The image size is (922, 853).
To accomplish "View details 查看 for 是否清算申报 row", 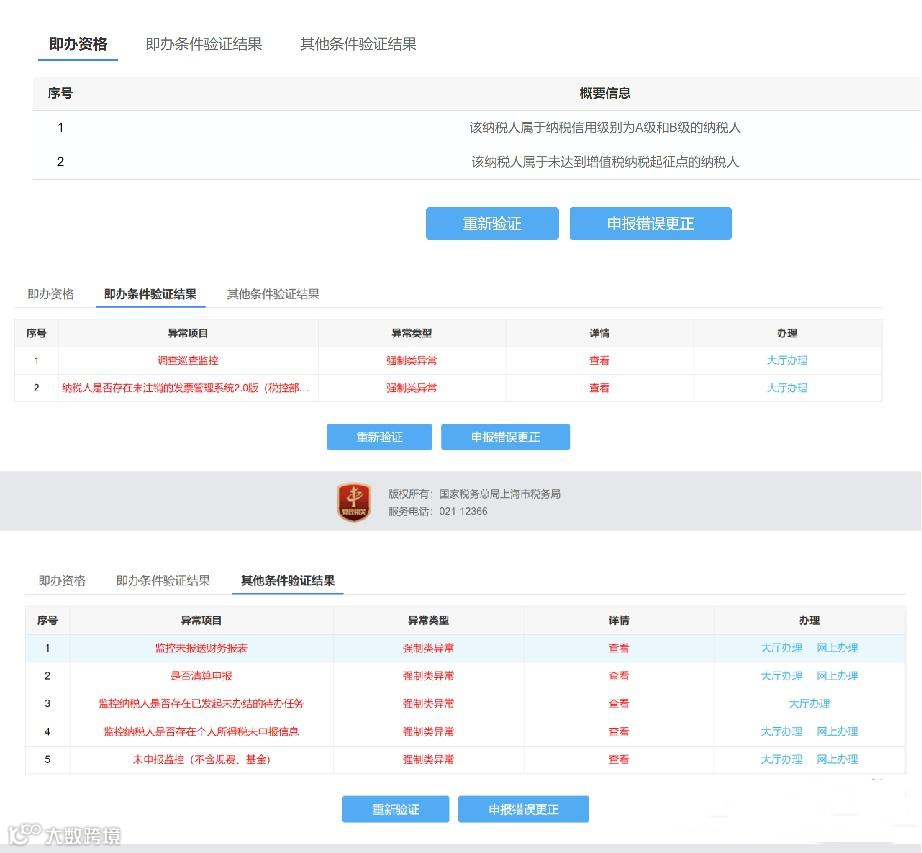I will point(619,676).
